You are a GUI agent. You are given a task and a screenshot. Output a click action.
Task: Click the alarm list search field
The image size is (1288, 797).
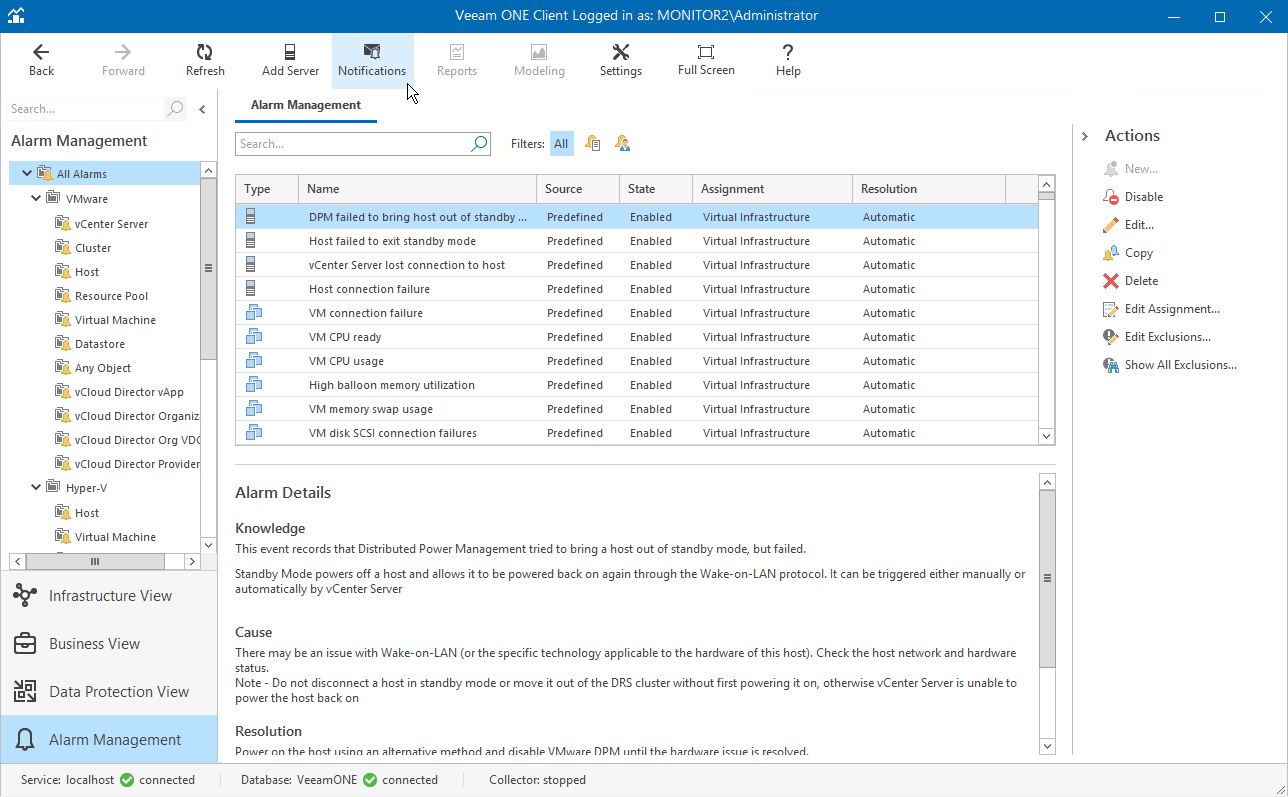point(355,143)
